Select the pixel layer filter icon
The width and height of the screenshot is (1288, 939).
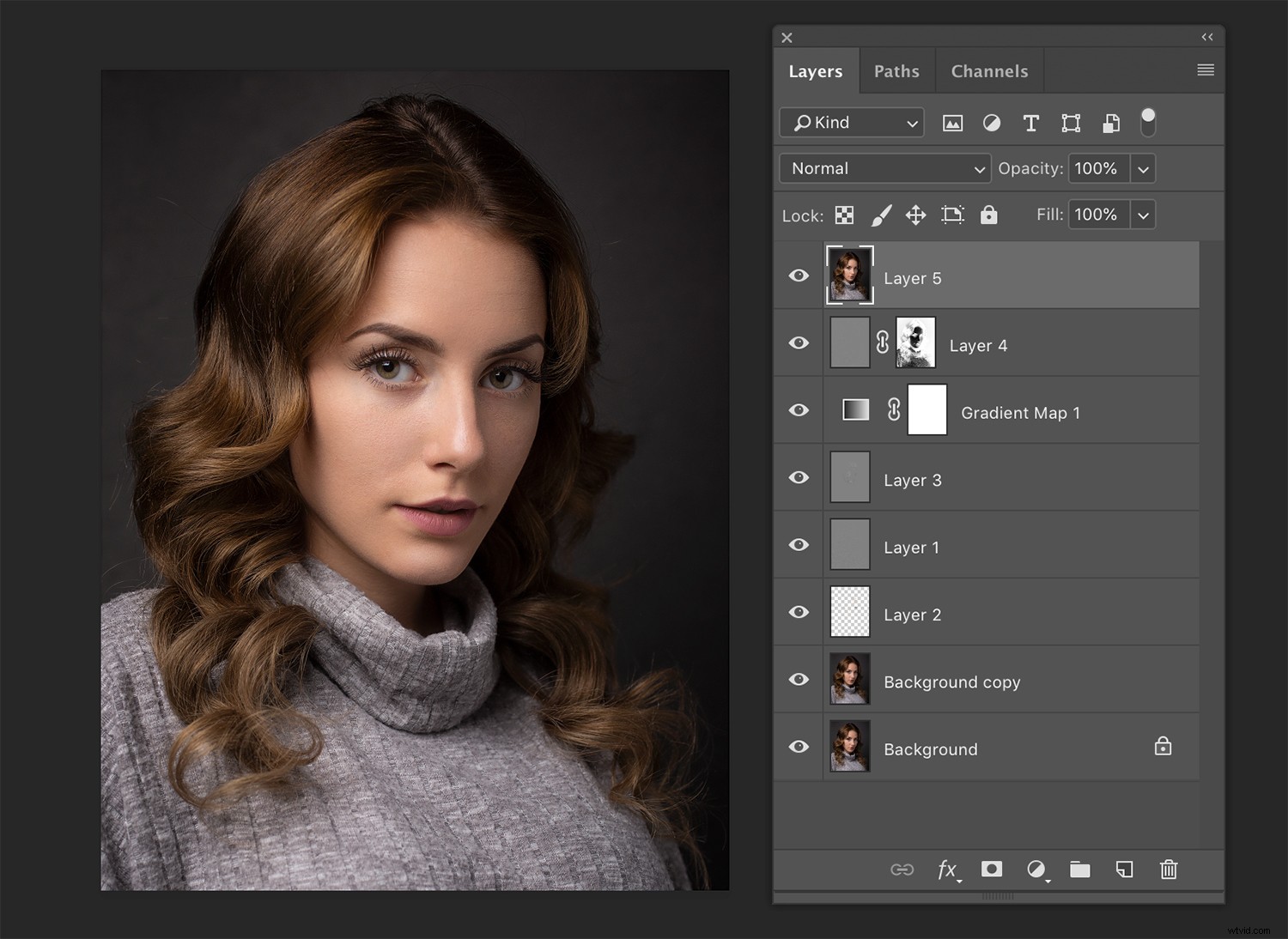(x=953, y=123)
